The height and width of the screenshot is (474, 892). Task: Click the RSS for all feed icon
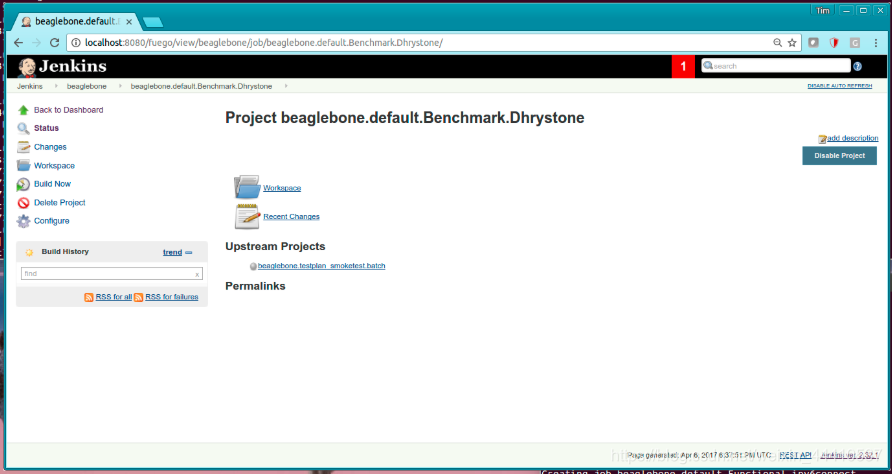pyautogui.click(x=89, y=297)
